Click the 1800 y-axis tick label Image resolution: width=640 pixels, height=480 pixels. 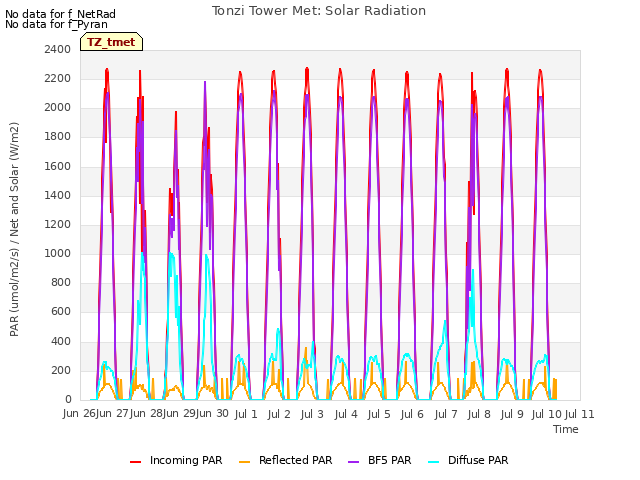coord(58,136)
